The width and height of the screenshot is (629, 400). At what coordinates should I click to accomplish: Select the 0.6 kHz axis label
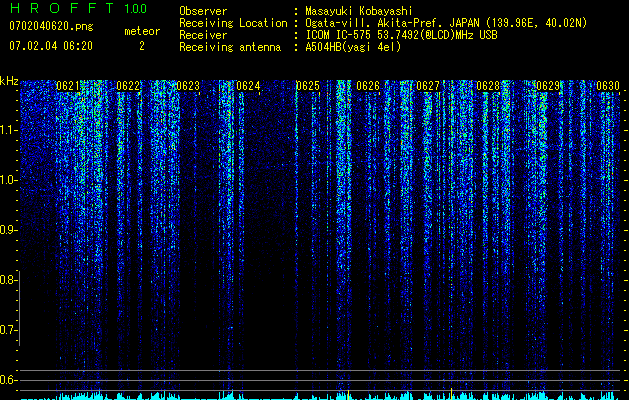tap(8, 380)
